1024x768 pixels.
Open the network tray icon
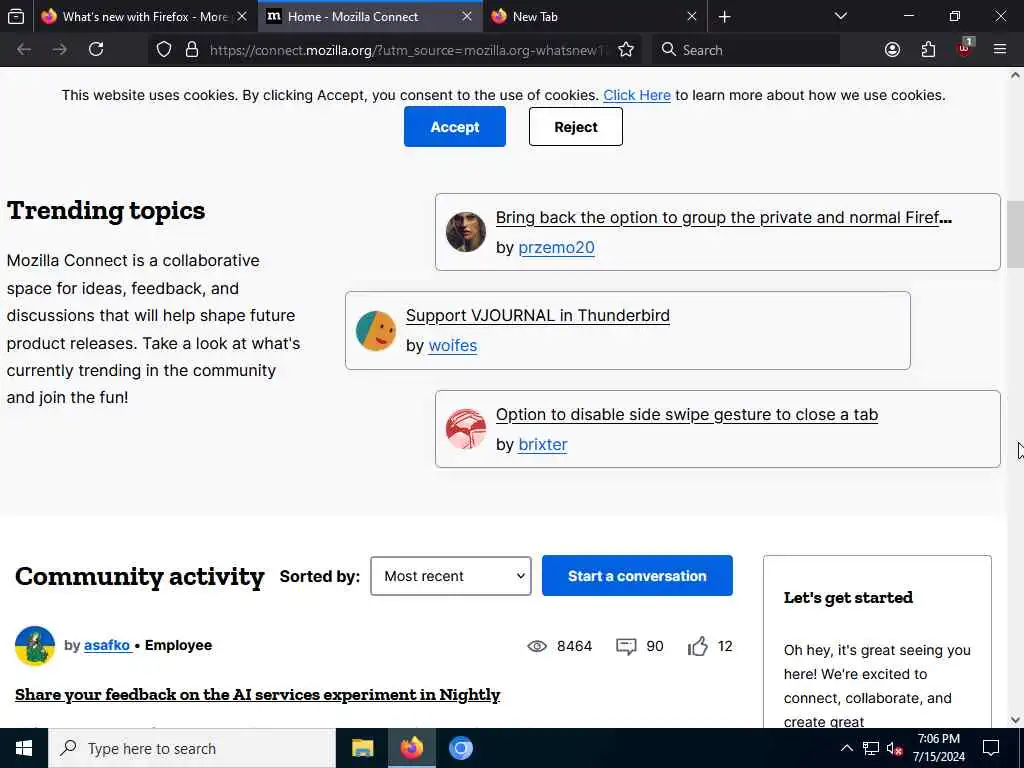(x=871, y=748)
